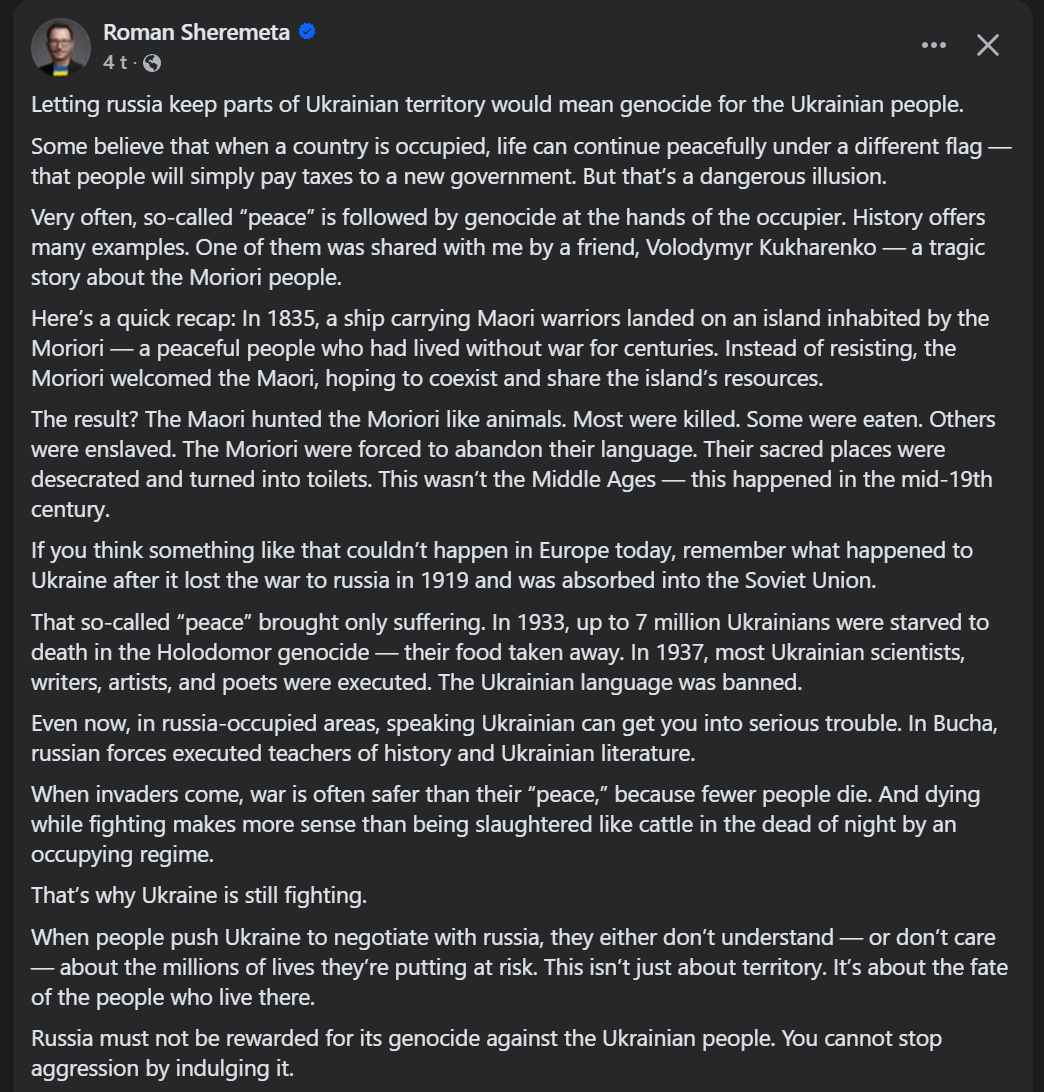This screenshot has height=1092, width=1044.
Task: Click the paragraph beginning "Some believe that"
Action: 520,160
